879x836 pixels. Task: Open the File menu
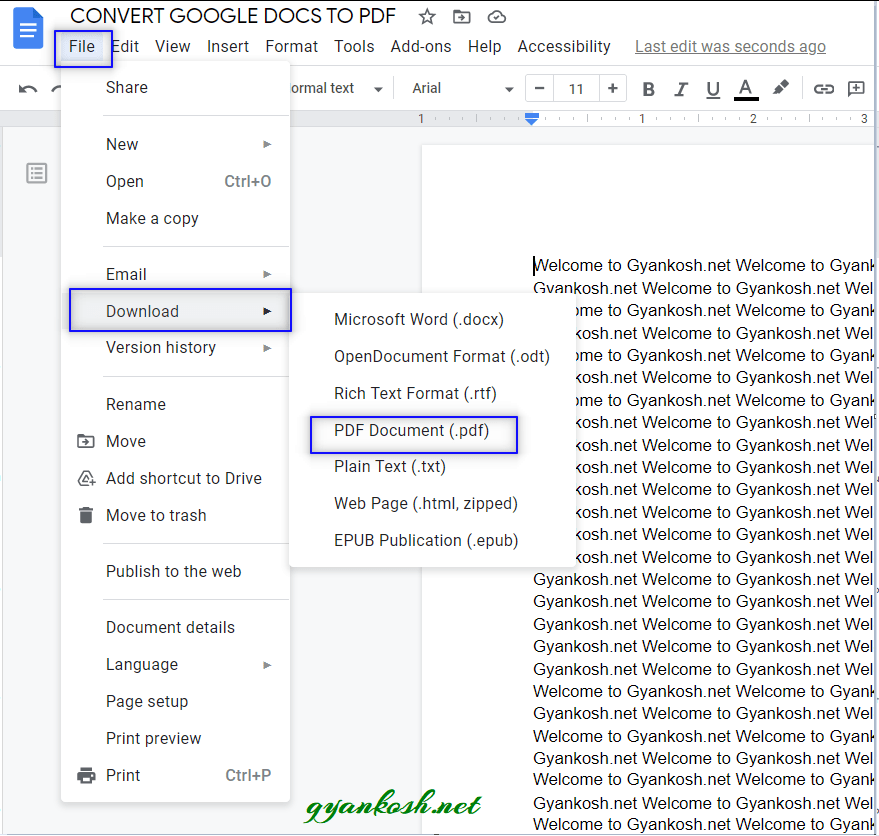(x=82, y=47)
